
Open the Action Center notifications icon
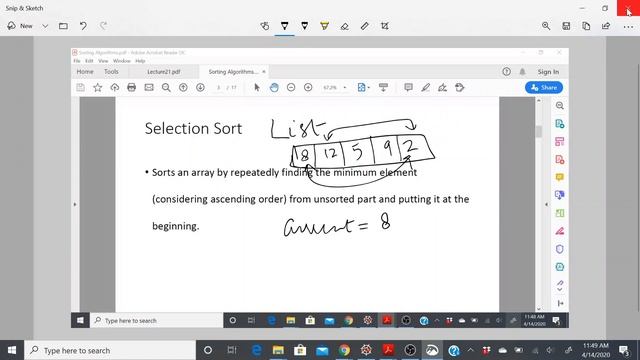point(624,350)
